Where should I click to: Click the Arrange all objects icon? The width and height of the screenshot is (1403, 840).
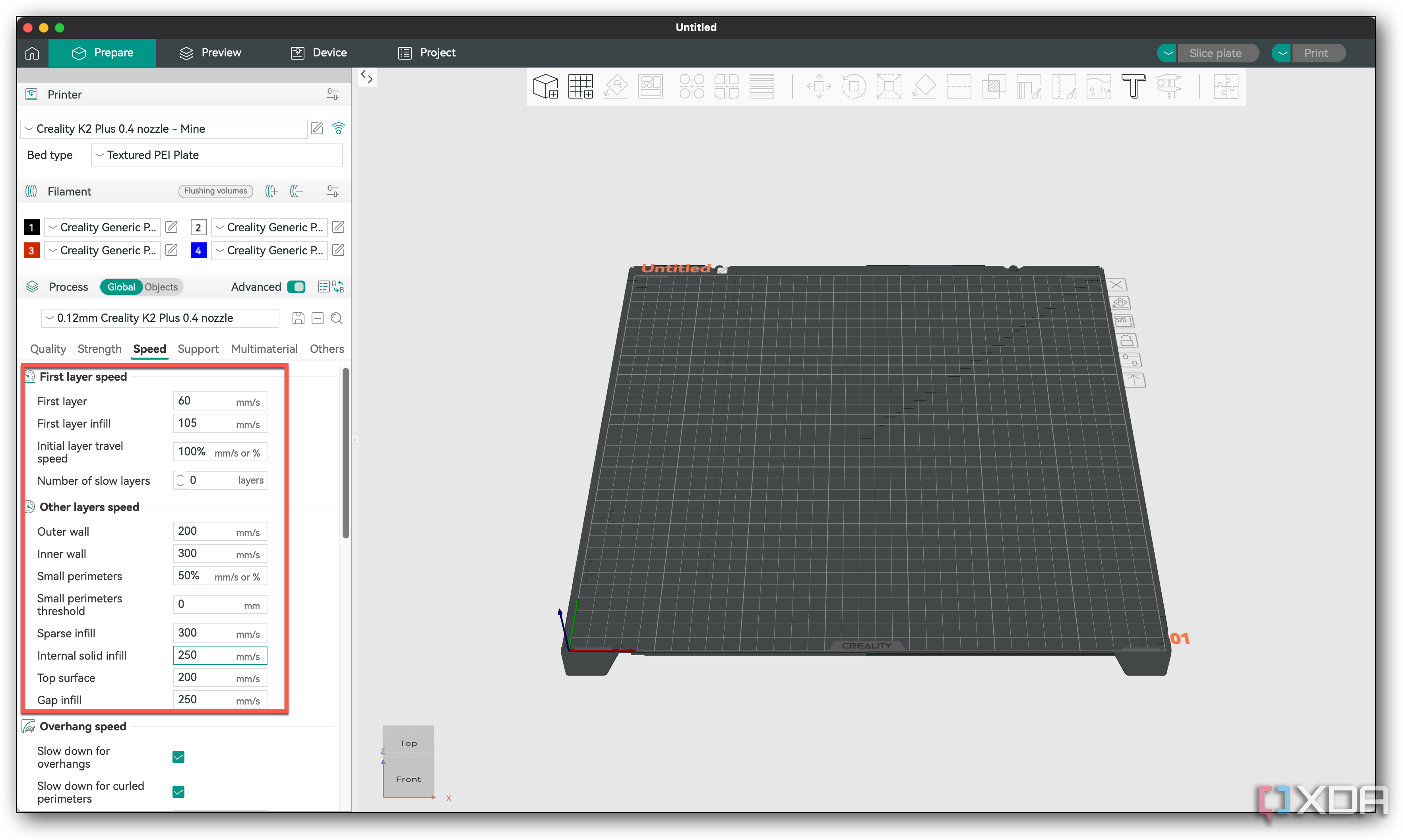[651, 87]
